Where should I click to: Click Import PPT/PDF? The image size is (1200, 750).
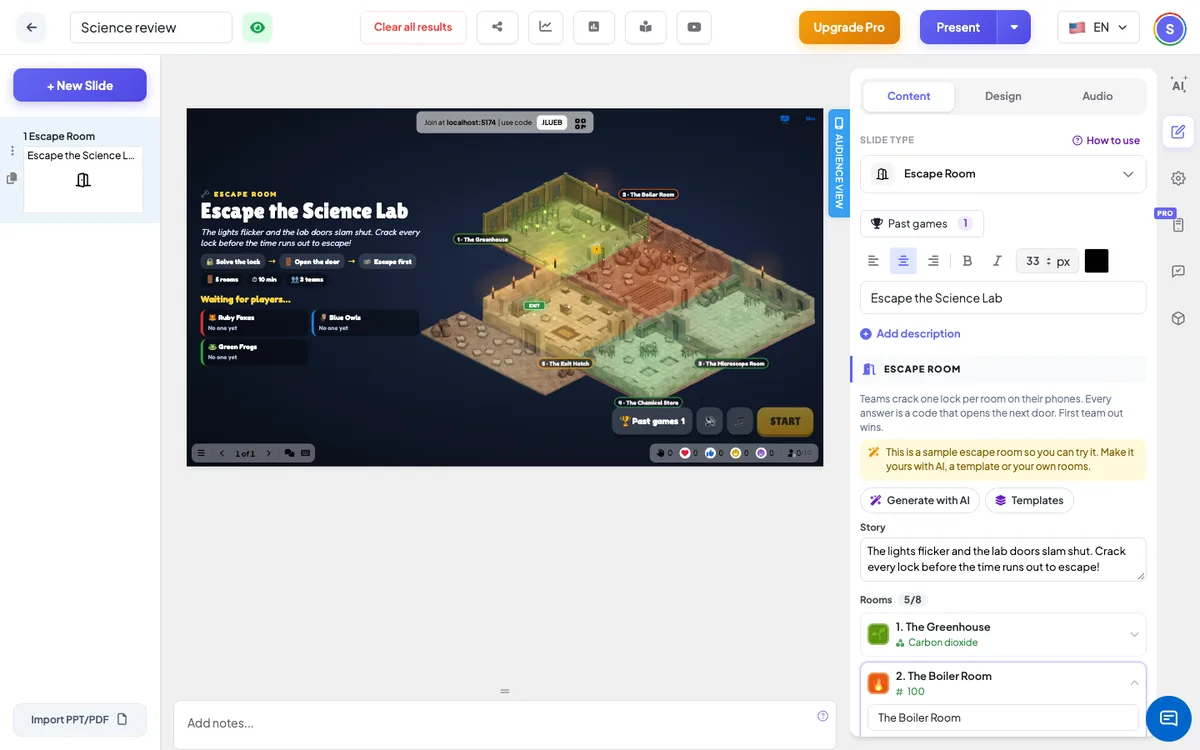(x=80, y=719)
